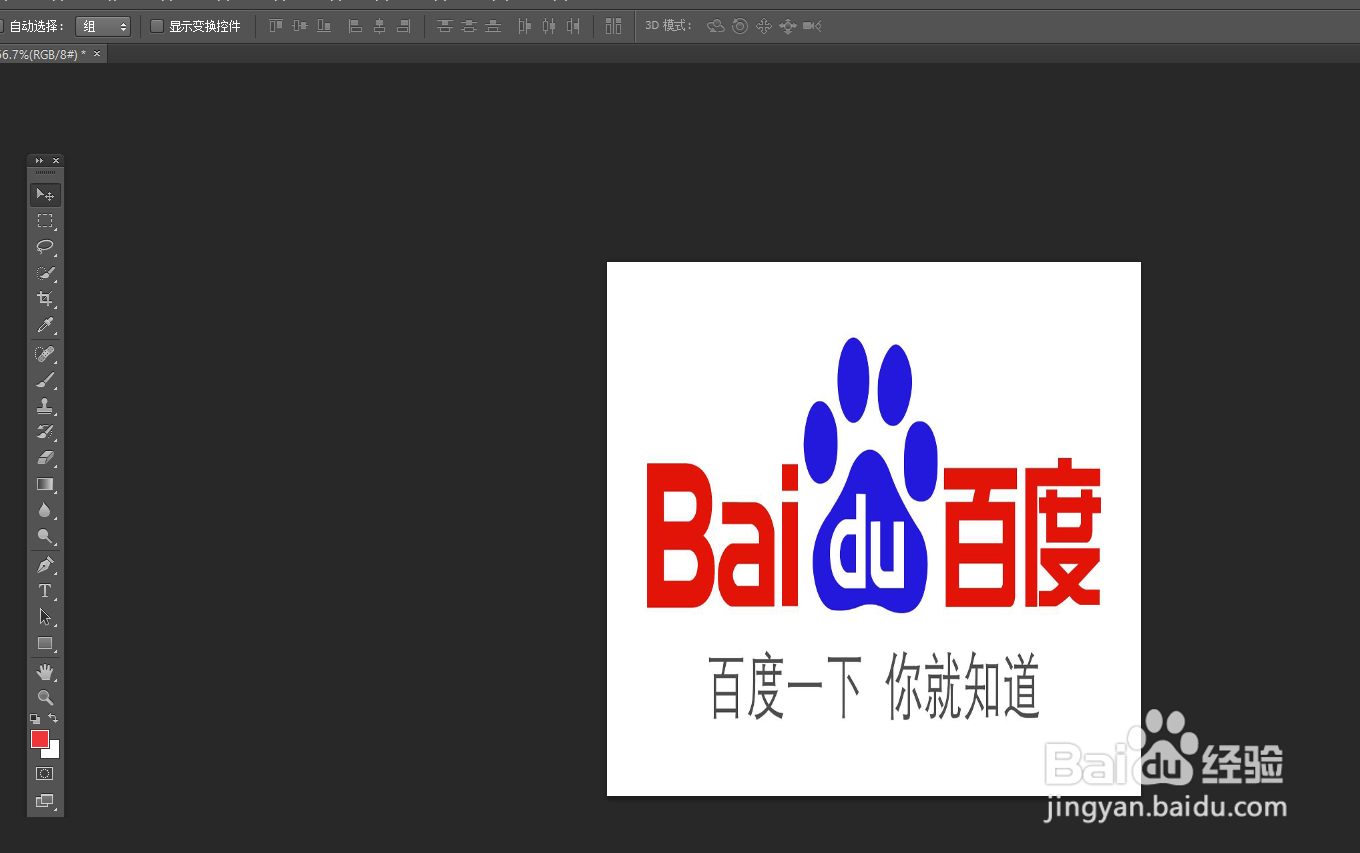Select the Dodge tool
Screen dimensions: 1360x853
tap(45, 536)
